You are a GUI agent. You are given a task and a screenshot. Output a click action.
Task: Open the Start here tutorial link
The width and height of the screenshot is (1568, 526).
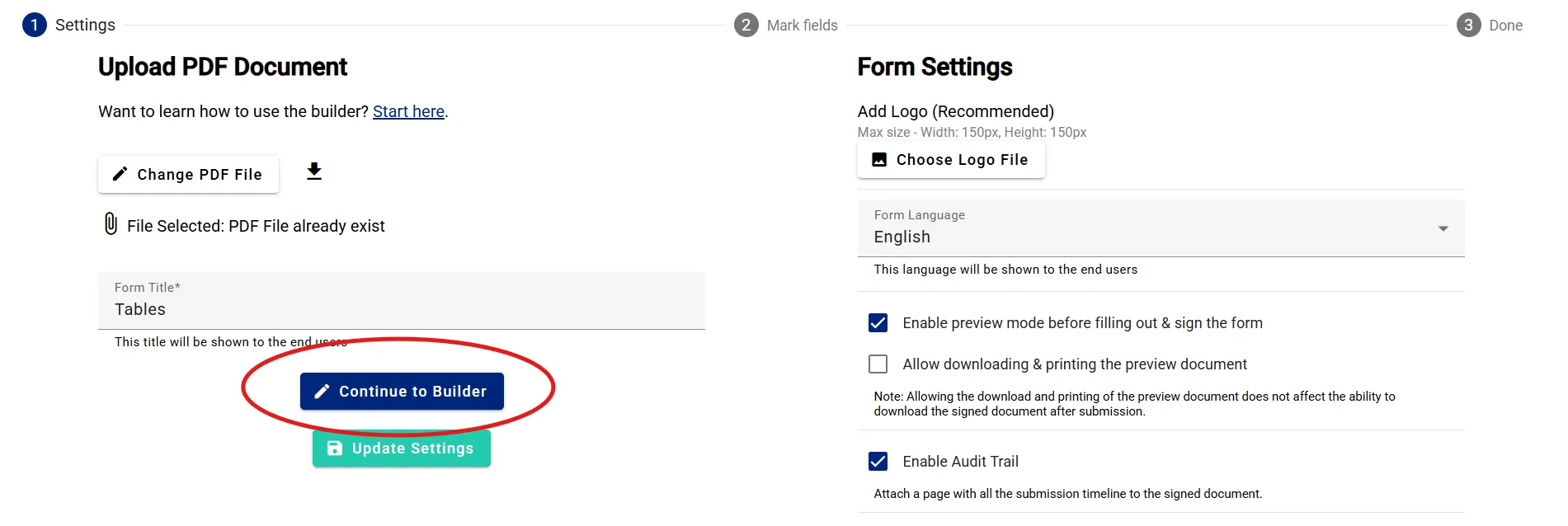tap(408, 110)
